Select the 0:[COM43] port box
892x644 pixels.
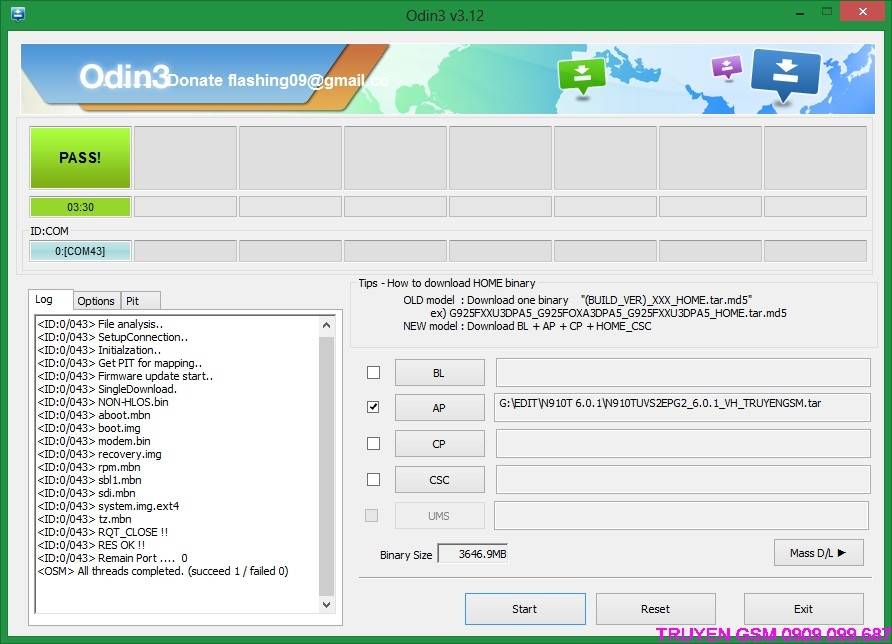coord(80,251)
